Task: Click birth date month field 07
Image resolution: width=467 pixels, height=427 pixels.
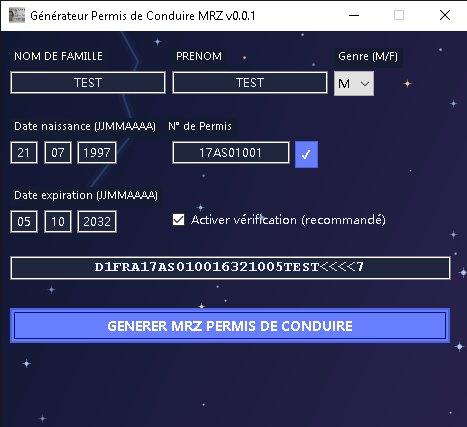Action: 58,153
